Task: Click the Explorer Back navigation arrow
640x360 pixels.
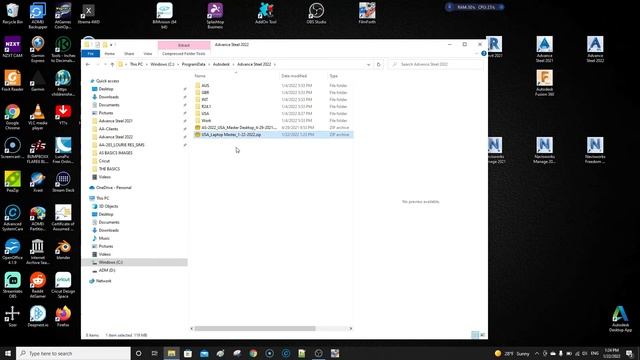Action: click(88, 64)
